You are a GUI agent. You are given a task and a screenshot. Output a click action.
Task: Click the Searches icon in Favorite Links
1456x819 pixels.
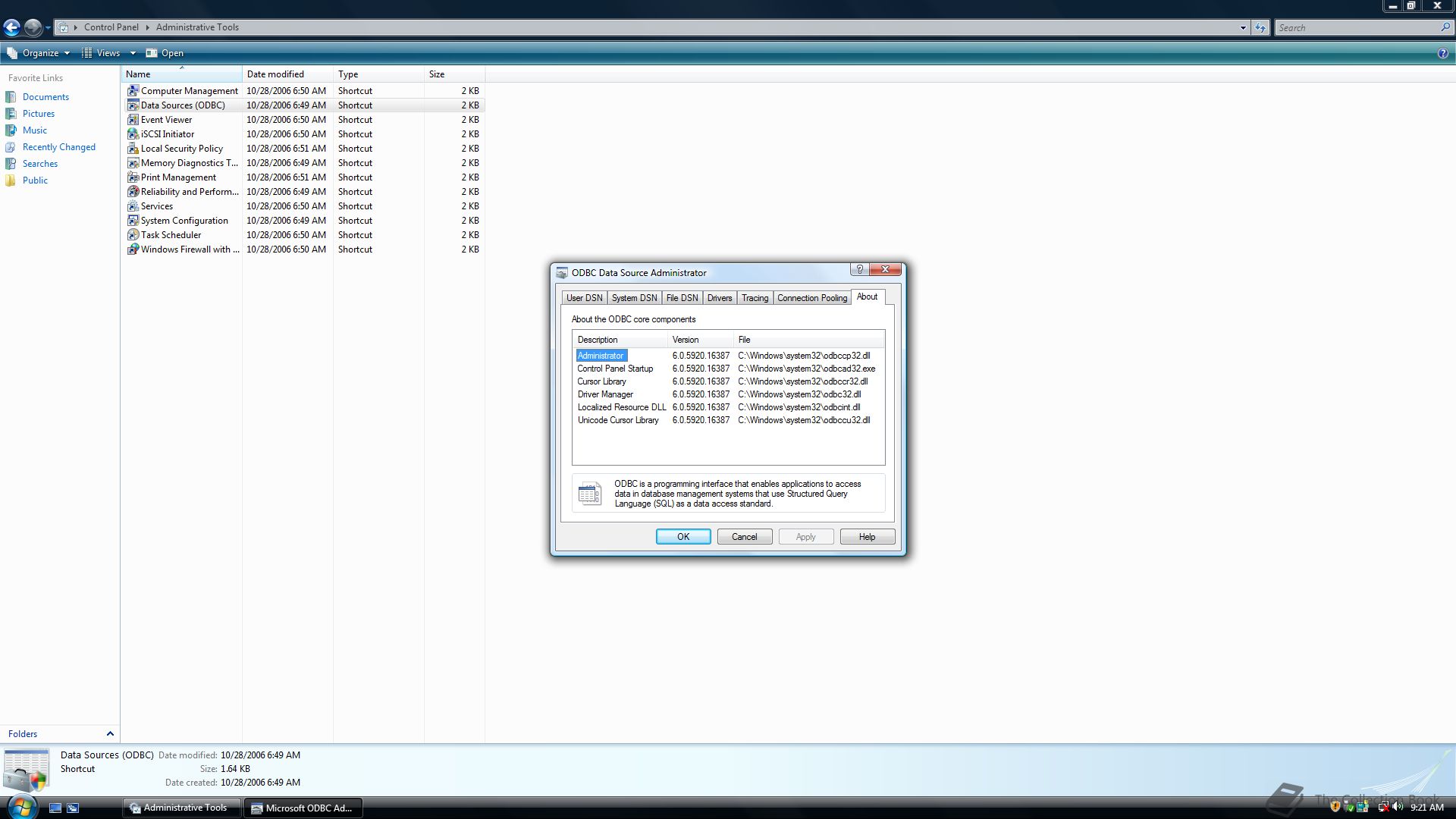[11, 164]
